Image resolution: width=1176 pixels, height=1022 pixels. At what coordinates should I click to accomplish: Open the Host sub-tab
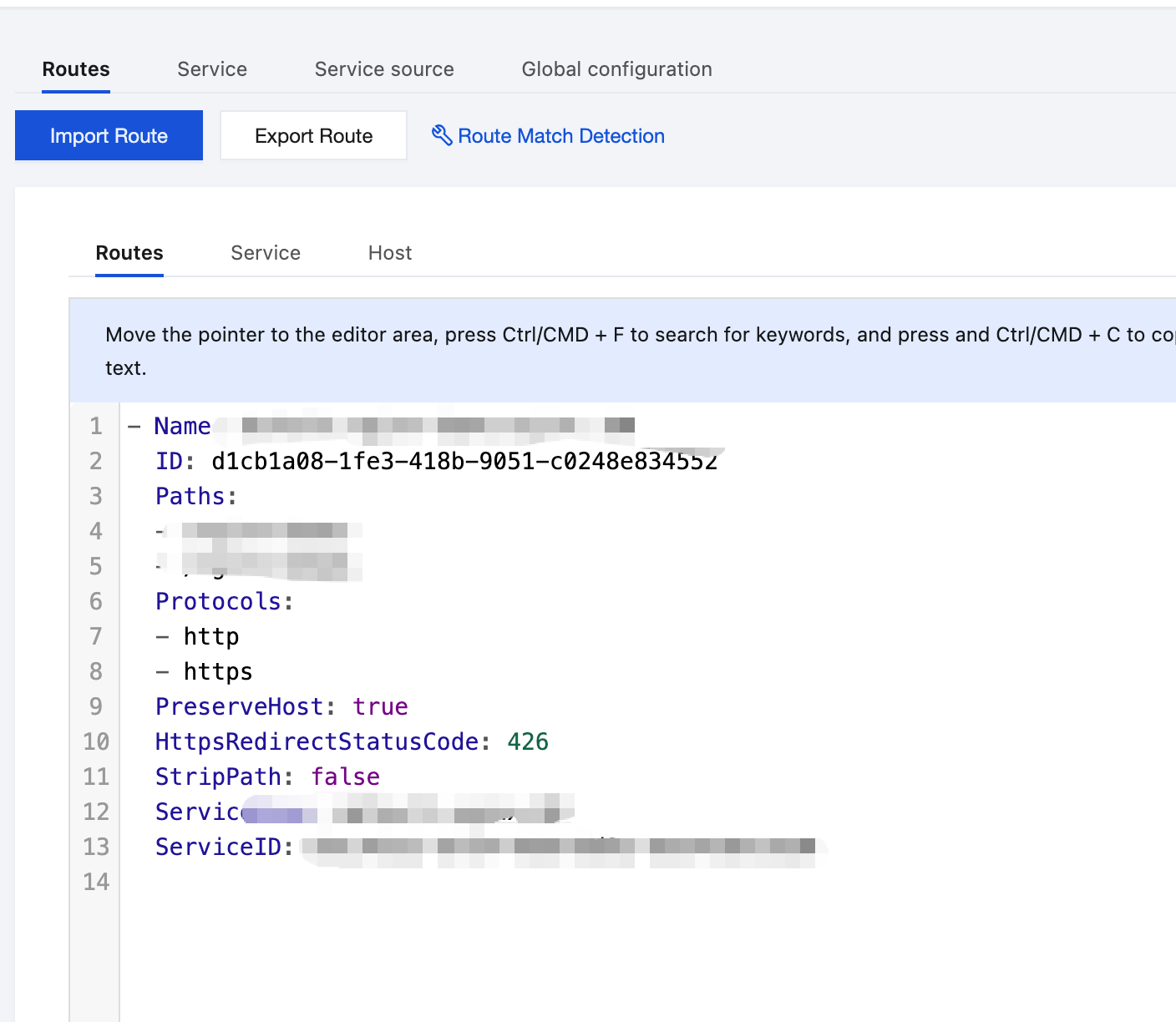click(390, 253)
